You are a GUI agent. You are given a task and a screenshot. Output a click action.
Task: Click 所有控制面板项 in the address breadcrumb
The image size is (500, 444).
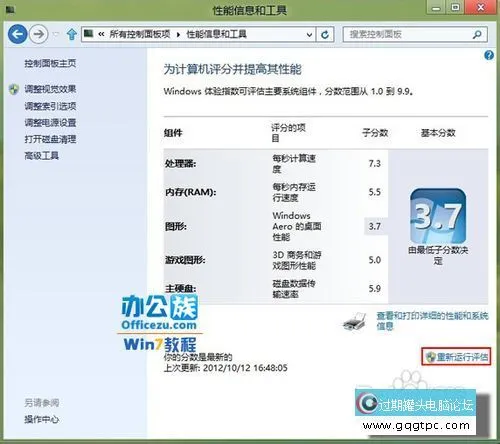140,34
